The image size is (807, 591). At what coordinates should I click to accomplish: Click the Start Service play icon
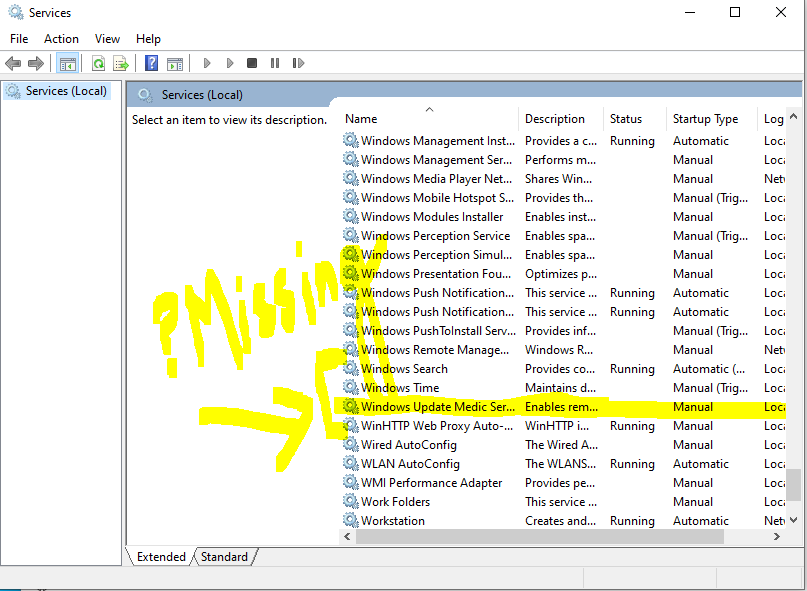click(x=207, y=63)
